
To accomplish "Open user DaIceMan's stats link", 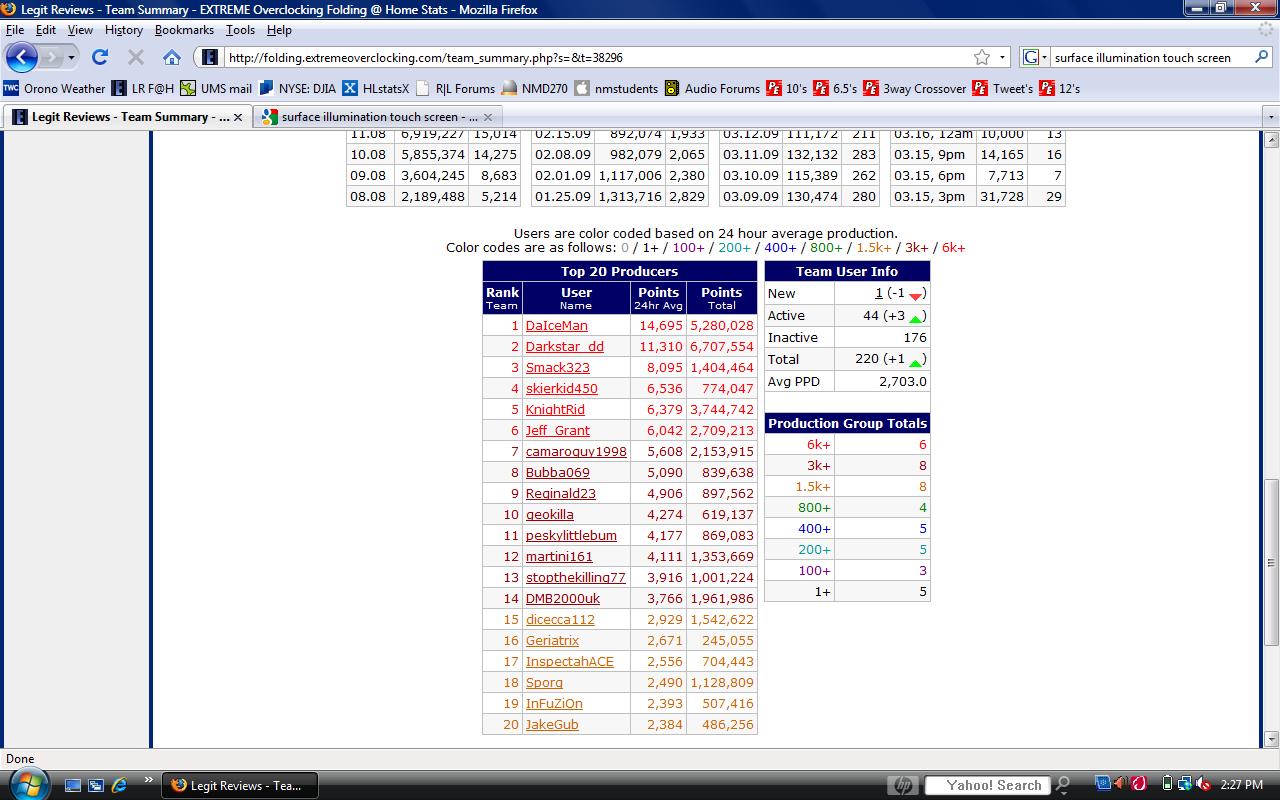I will pos(556,325).
